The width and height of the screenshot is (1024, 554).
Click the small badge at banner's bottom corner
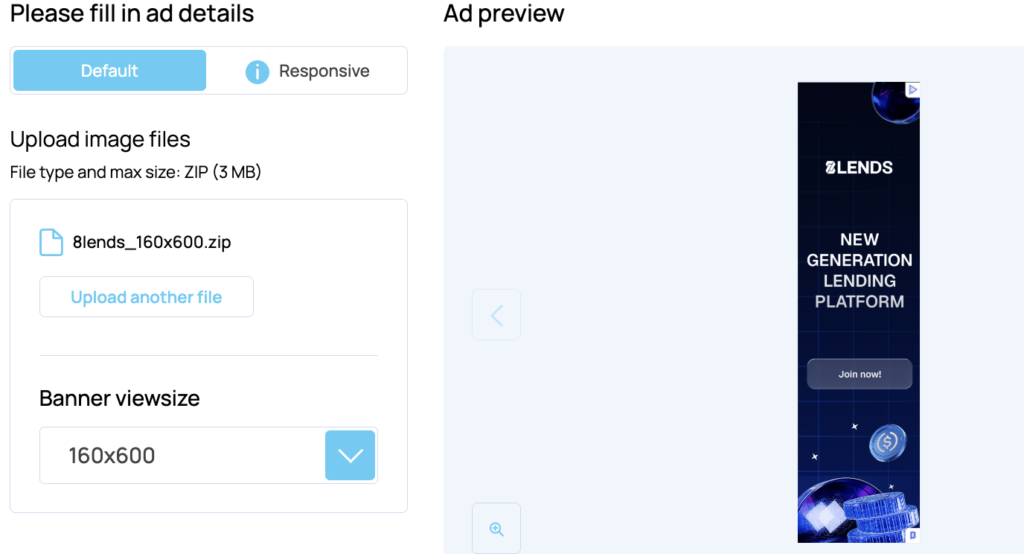[x=913, y=535]
